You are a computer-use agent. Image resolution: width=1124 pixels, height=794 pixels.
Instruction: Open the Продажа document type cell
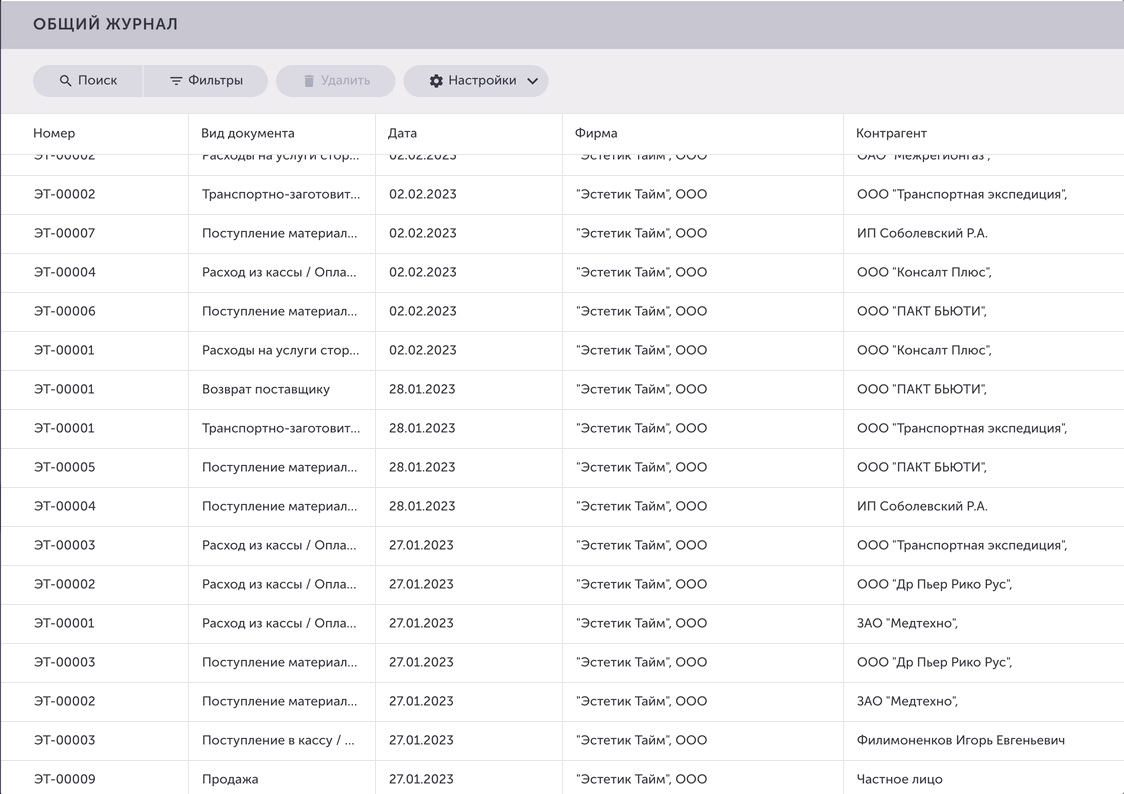(230, 780)
